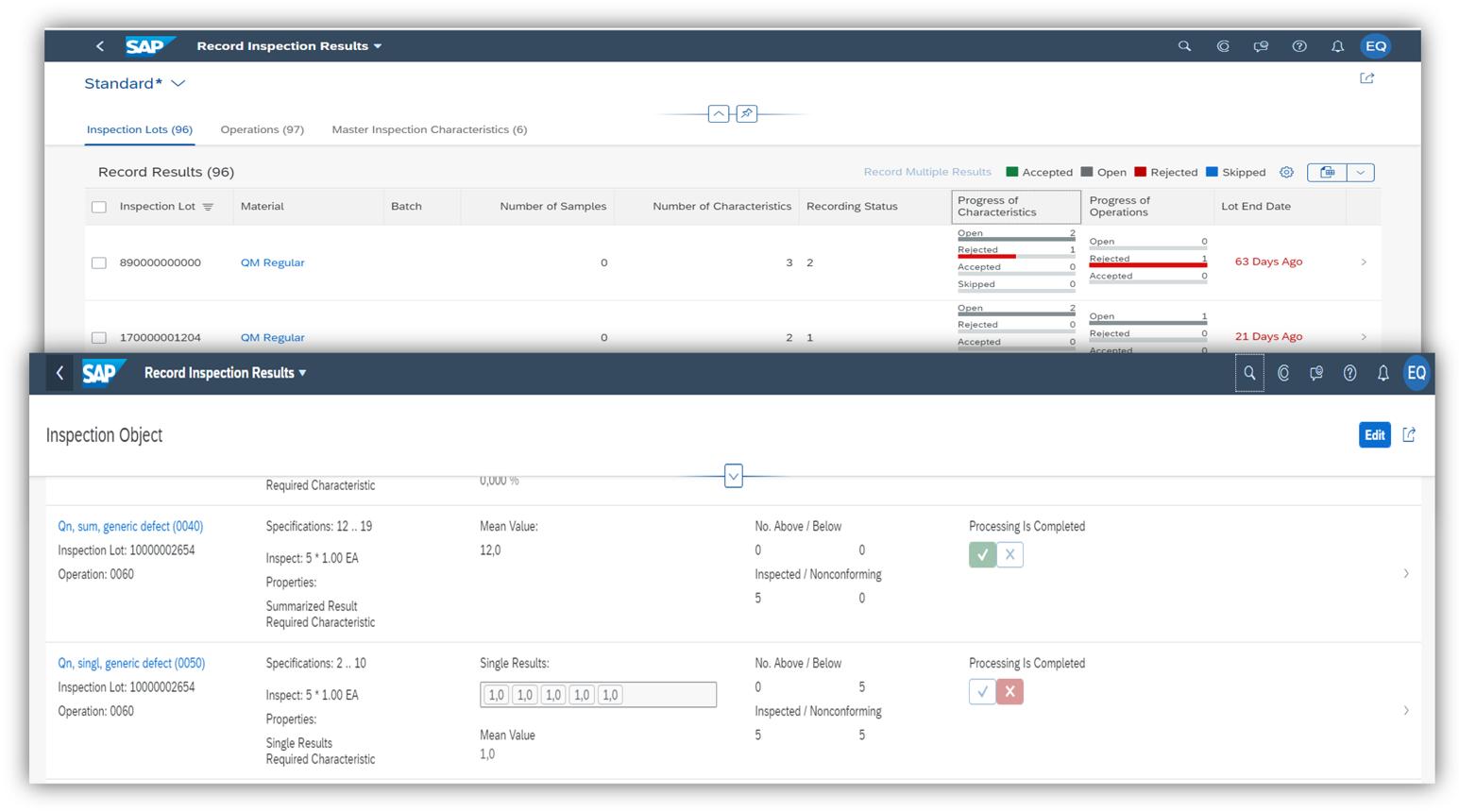Select the checkbox for lot 170000001204
The image size is (1459, 812).
pos(99,337)
